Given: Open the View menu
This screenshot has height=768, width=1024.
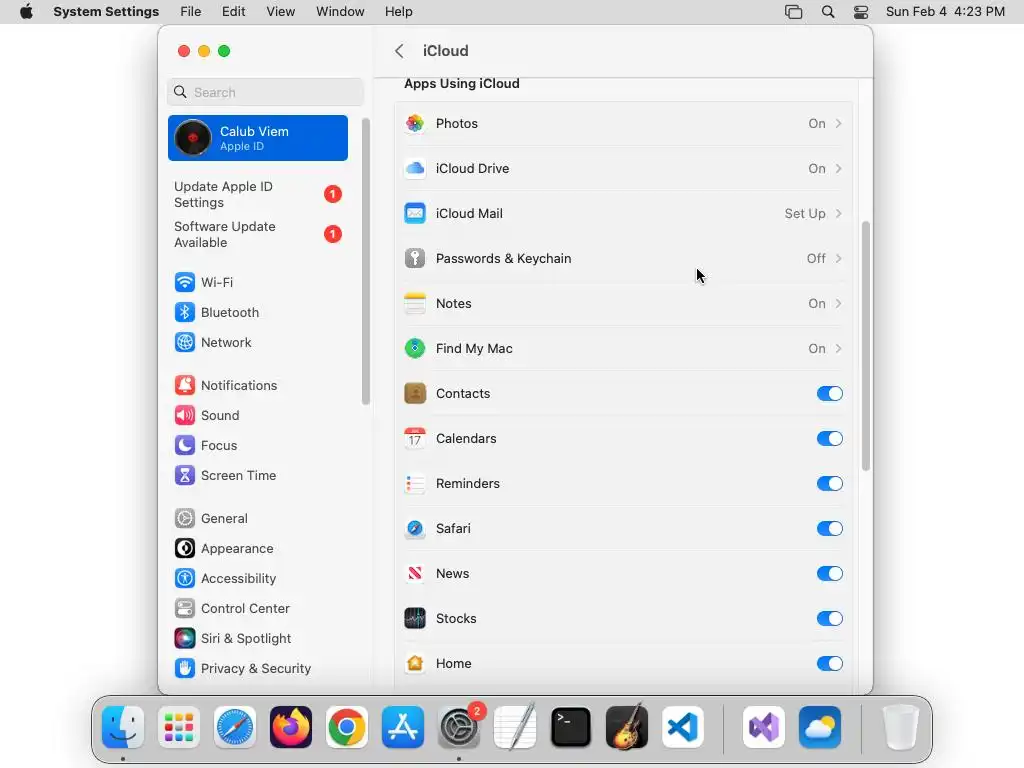Looking at the screenshot, I should pyautogui.click(x=281, y=12).
